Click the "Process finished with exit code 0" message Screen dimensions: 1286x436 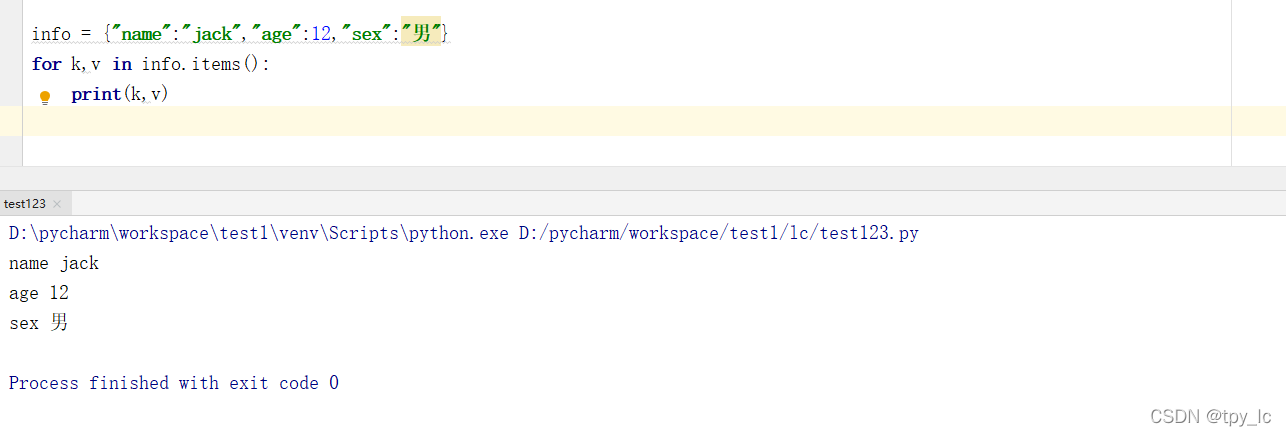174,383
